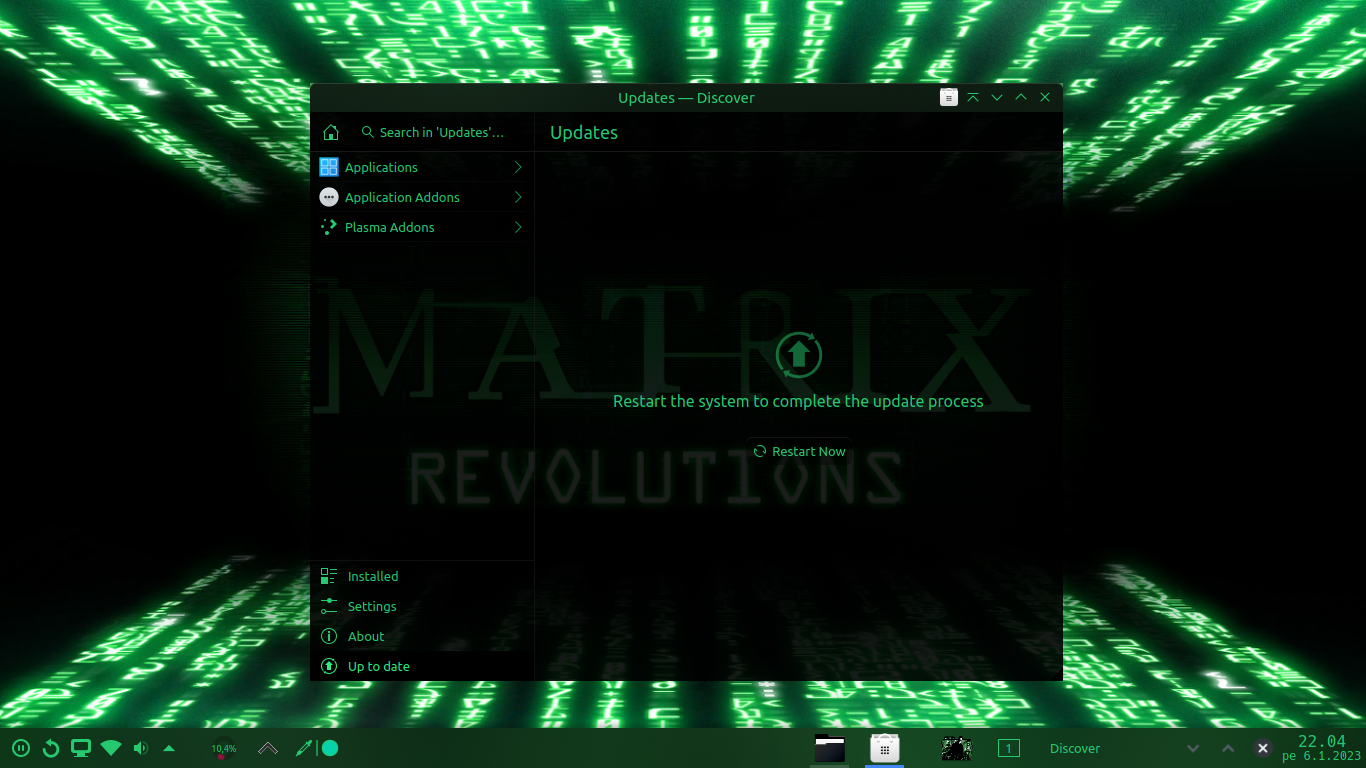Click the Updates page heading
Screen dimensions: 1366x768
[x=584, y=132]
